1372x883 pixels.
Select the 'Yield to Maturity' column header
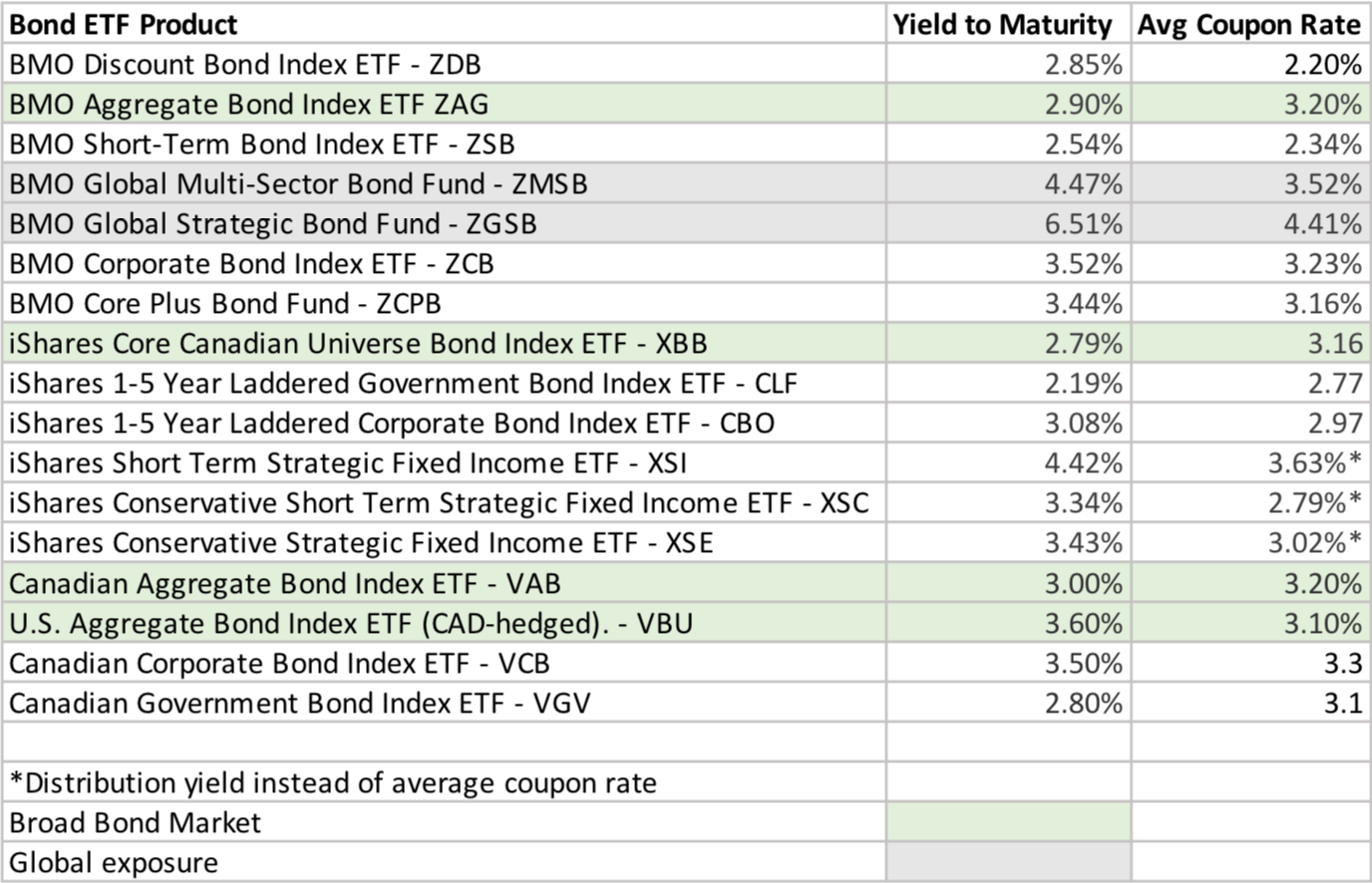[x=1001, y=24]
